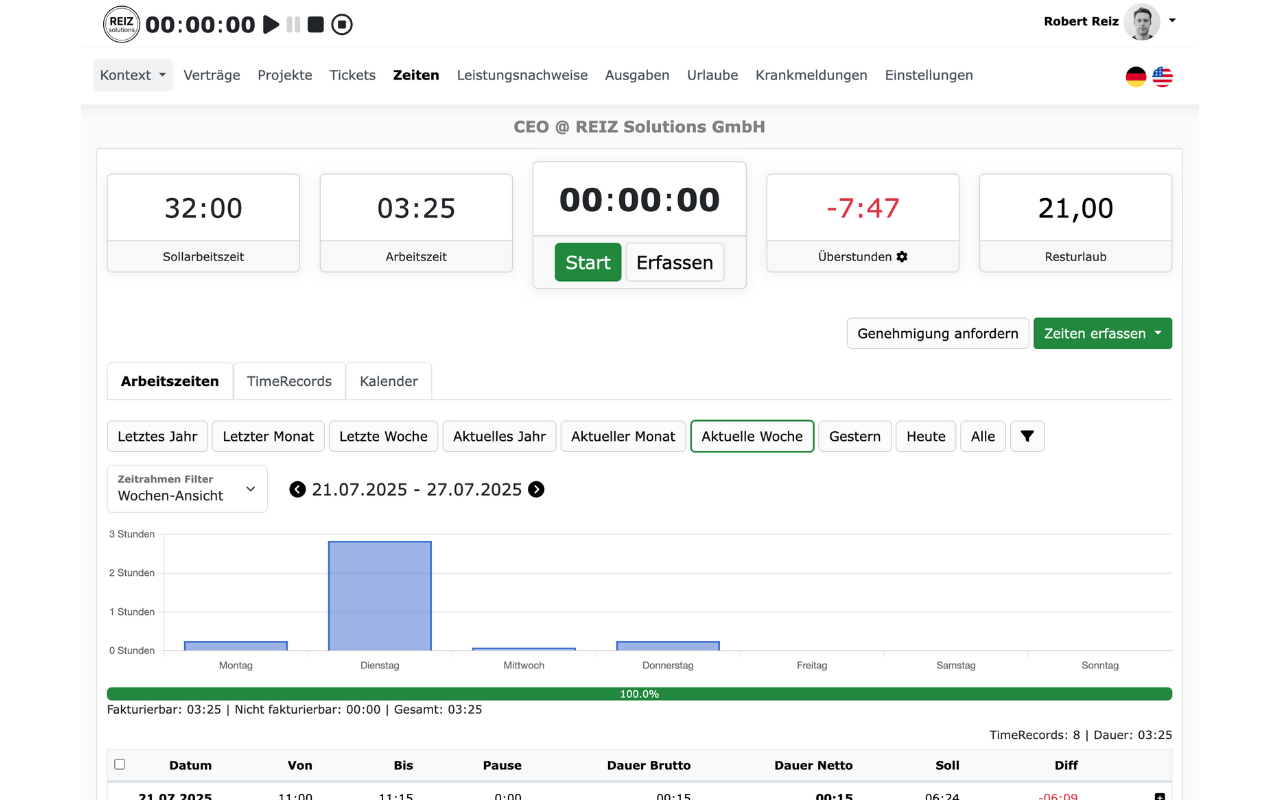
Task: Open the Kontext dropdown menu
Action: [133, 75]
